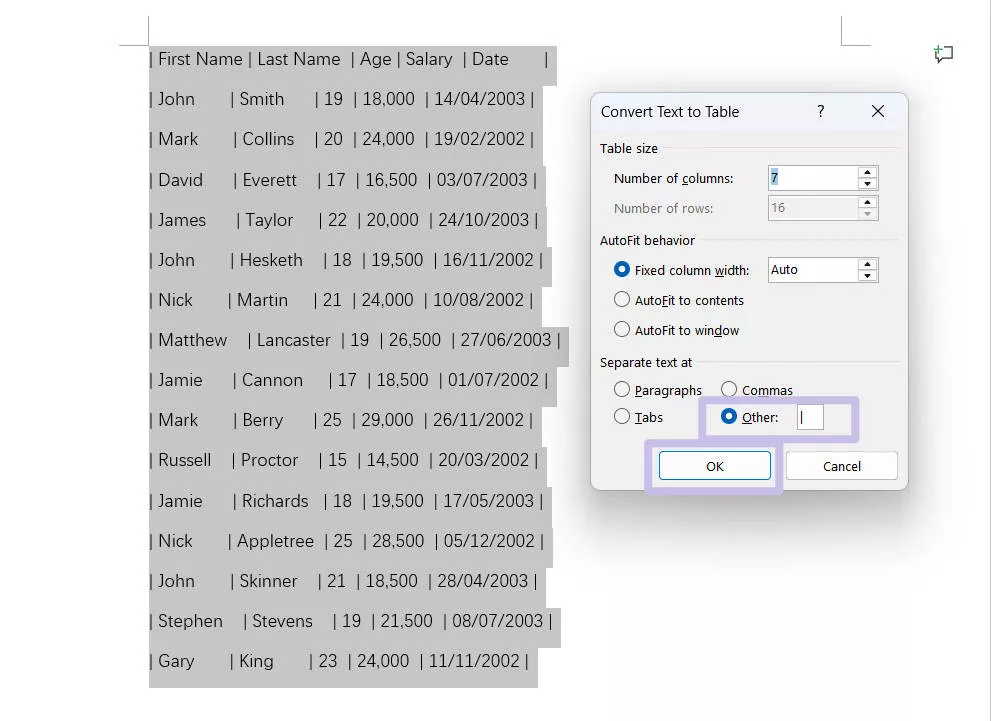Click the date '27/06/2003'
This screenshot has width=991, height=721.
point(506,340)
